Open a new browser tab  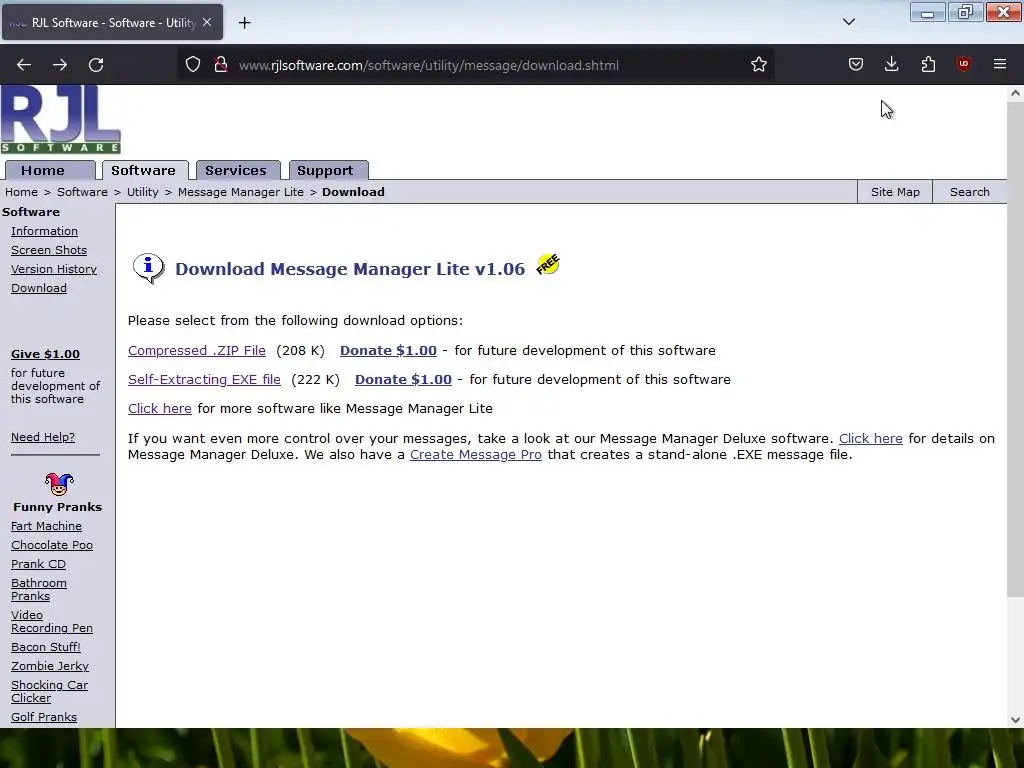(244, 23)
